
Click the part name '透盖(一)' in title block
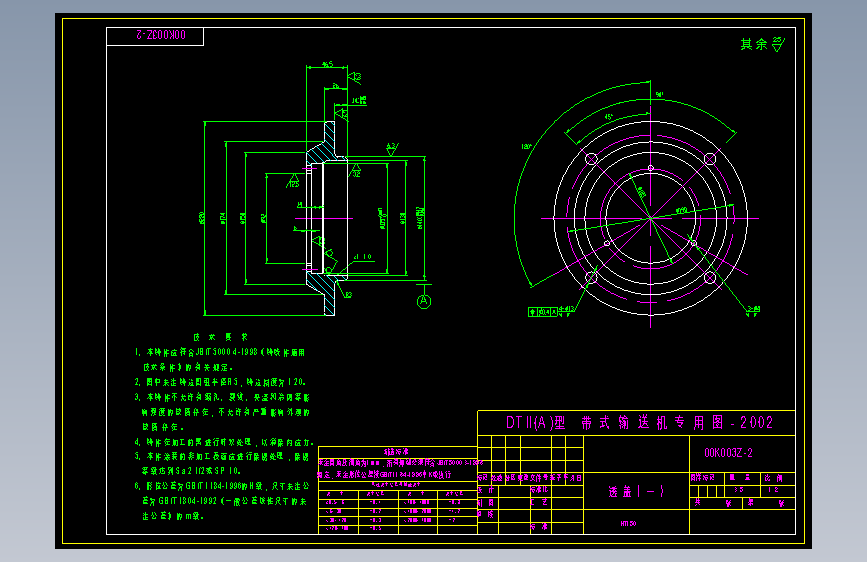pyautogui.click(x=636, y=491)
